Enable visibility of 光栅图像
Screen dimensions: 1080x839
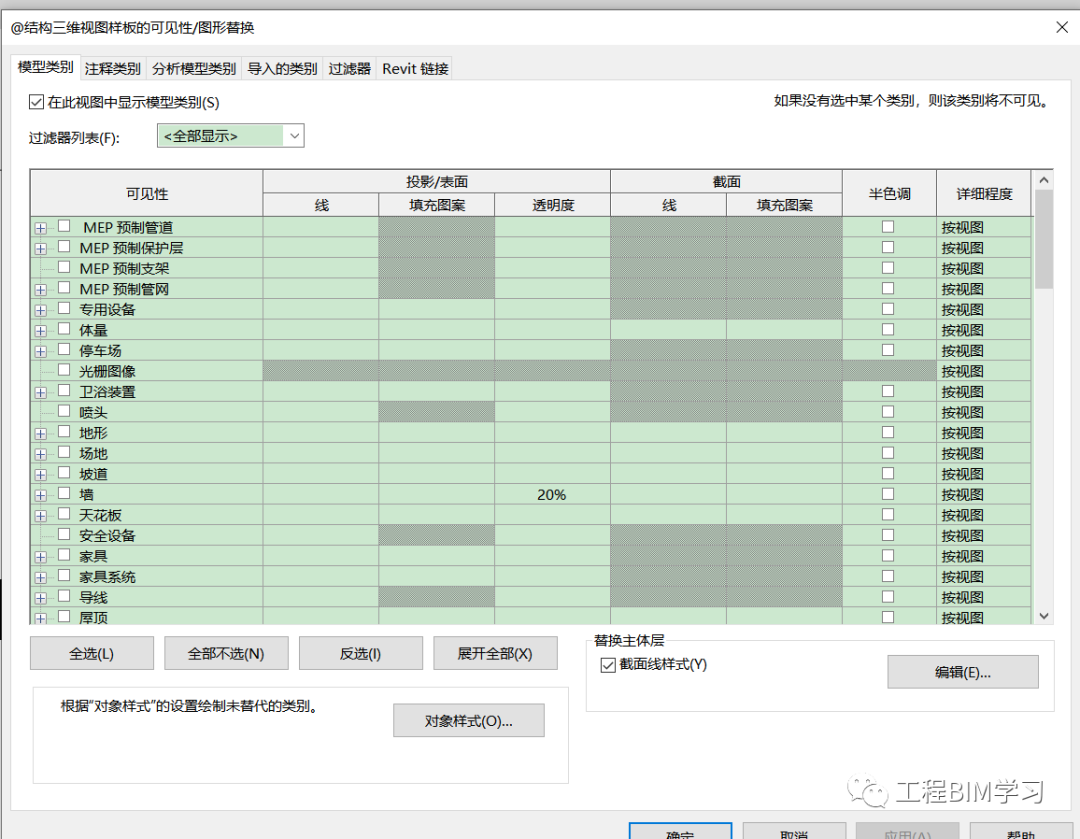coord(64,369)
